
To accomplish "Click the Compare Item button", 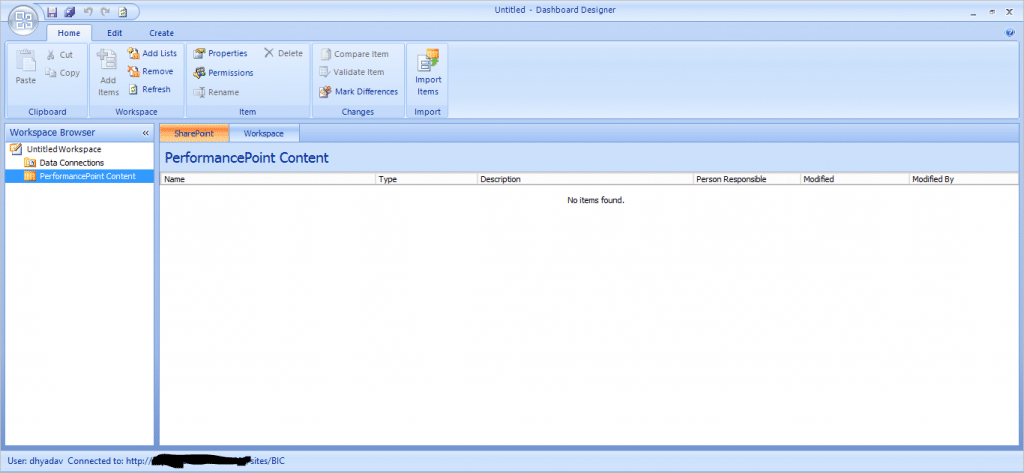I will 353,54.
